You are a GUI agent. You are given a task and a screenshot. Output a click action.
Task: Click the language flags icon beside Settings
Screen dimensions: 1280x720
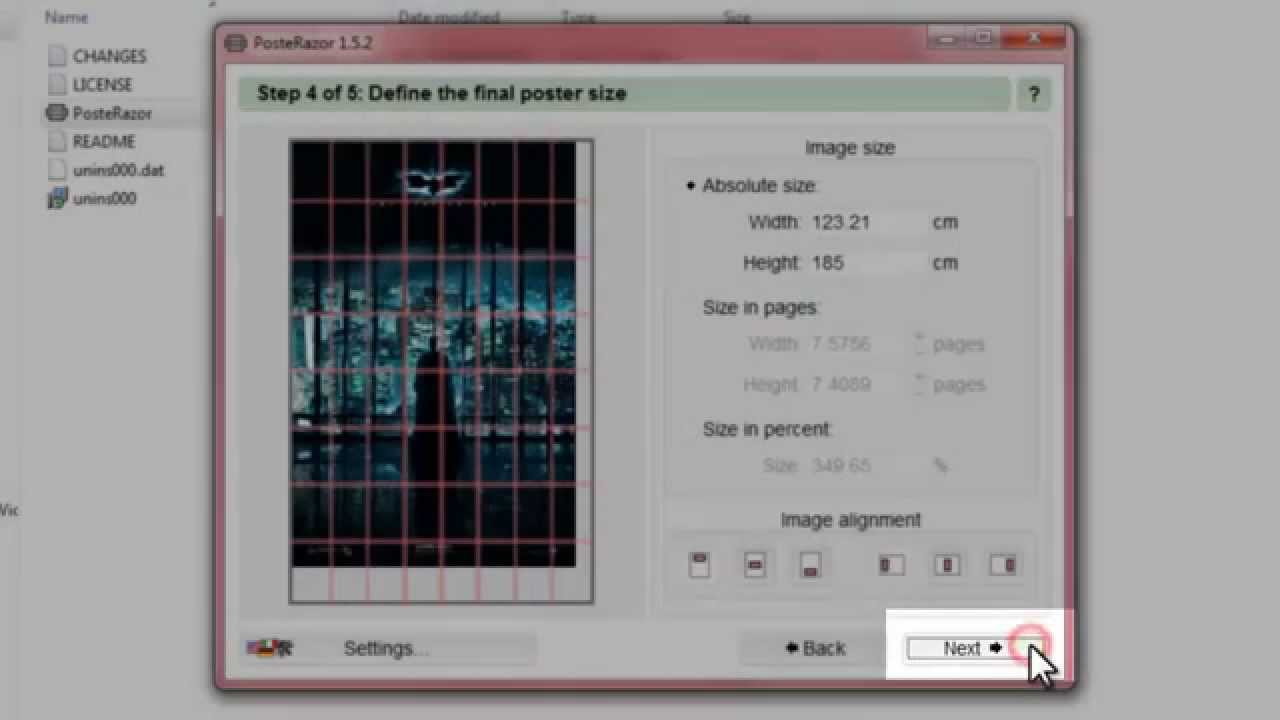269,648
